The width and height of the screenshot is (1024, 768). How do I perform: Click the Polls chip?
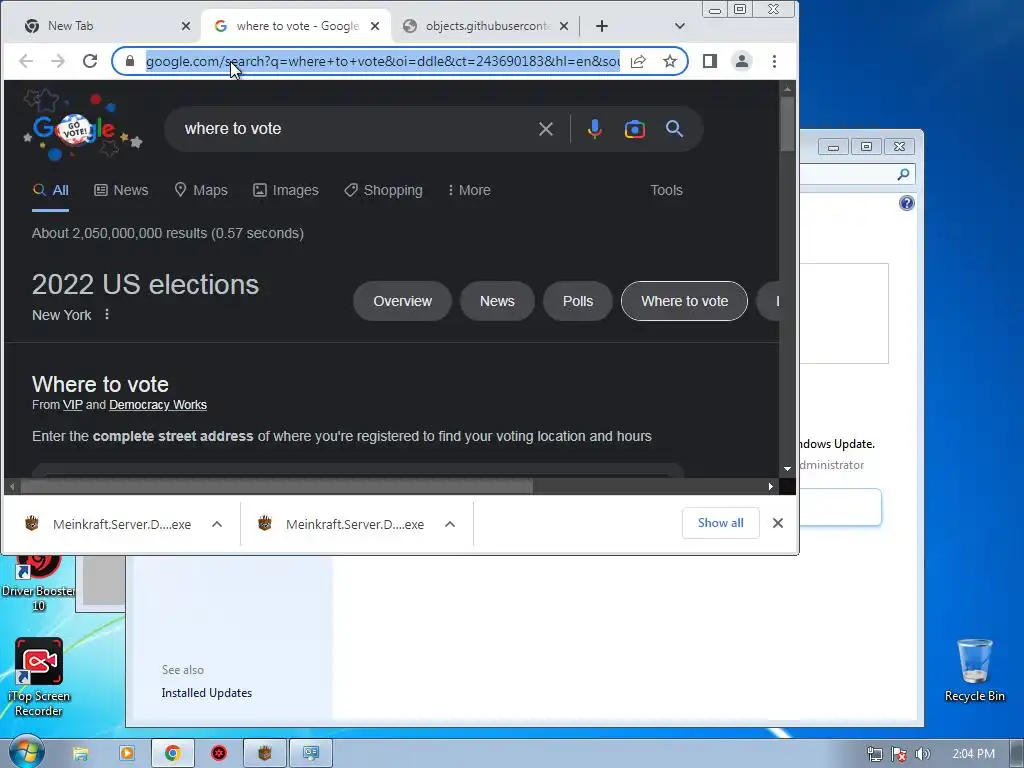coord(578,301)
